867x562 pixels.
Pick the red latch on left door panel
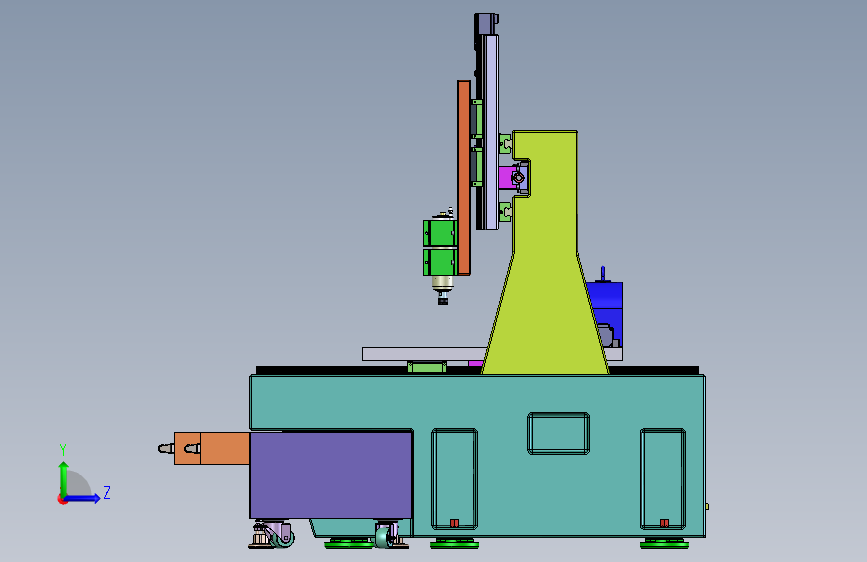(x=455, y=523)
